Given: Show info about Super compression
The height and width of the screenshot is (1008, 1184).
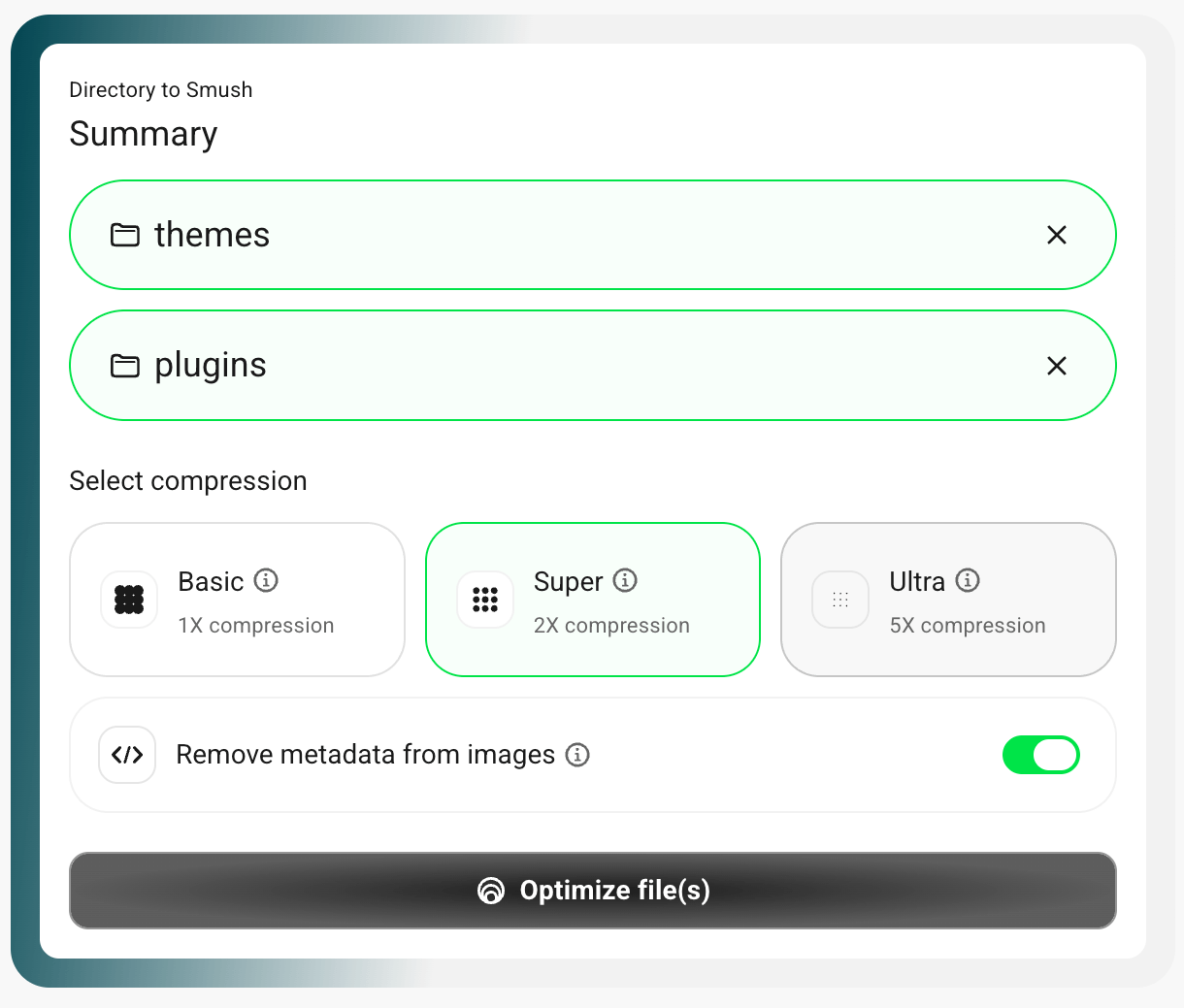Looking at the screenshot, I should (x=625, y=580).
